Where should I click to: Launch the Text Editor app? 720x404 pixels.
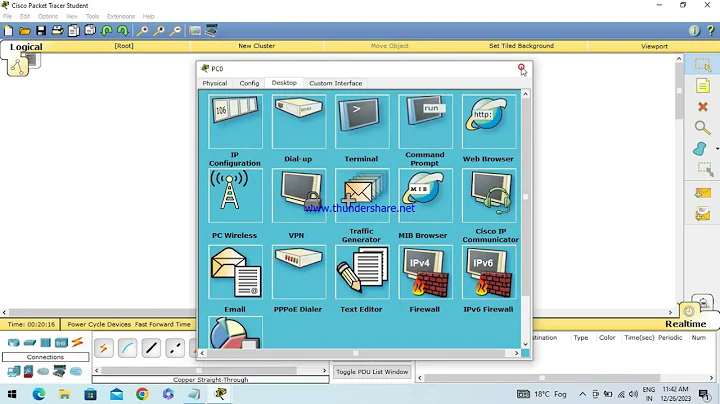[x=362, y=272]
